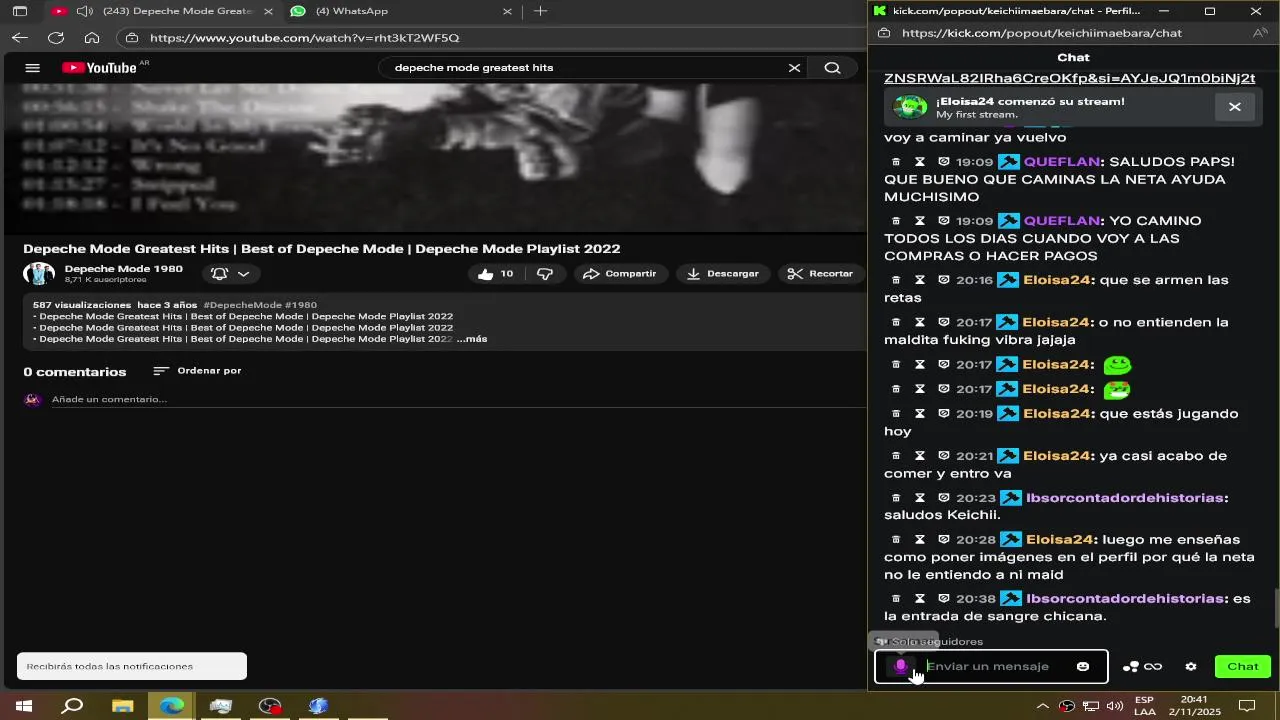
Task: Open the volume control in the system tray
Action: click(1115, 706)
